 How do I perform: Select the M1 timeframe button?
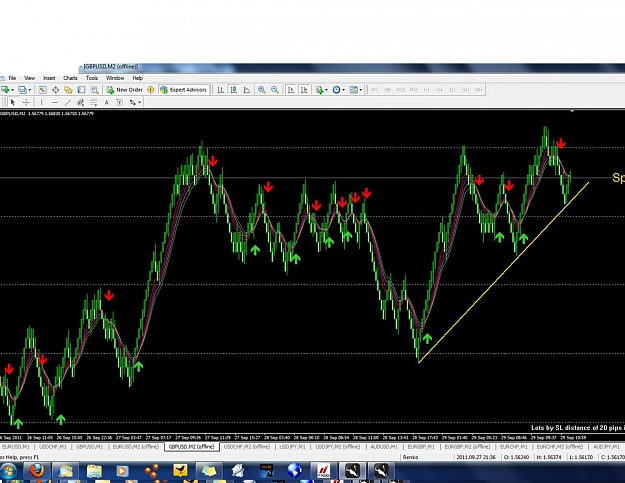[375, 90]
